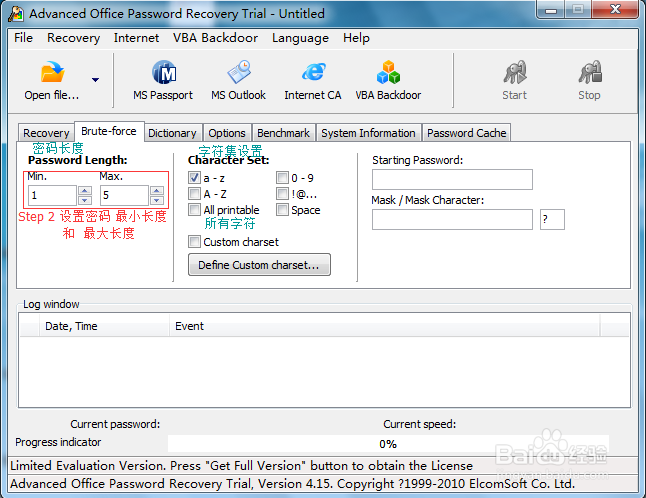Enable the !@... special characters checkbox
646x498 pixels.
pyautogui.click(x=282, y=194)
